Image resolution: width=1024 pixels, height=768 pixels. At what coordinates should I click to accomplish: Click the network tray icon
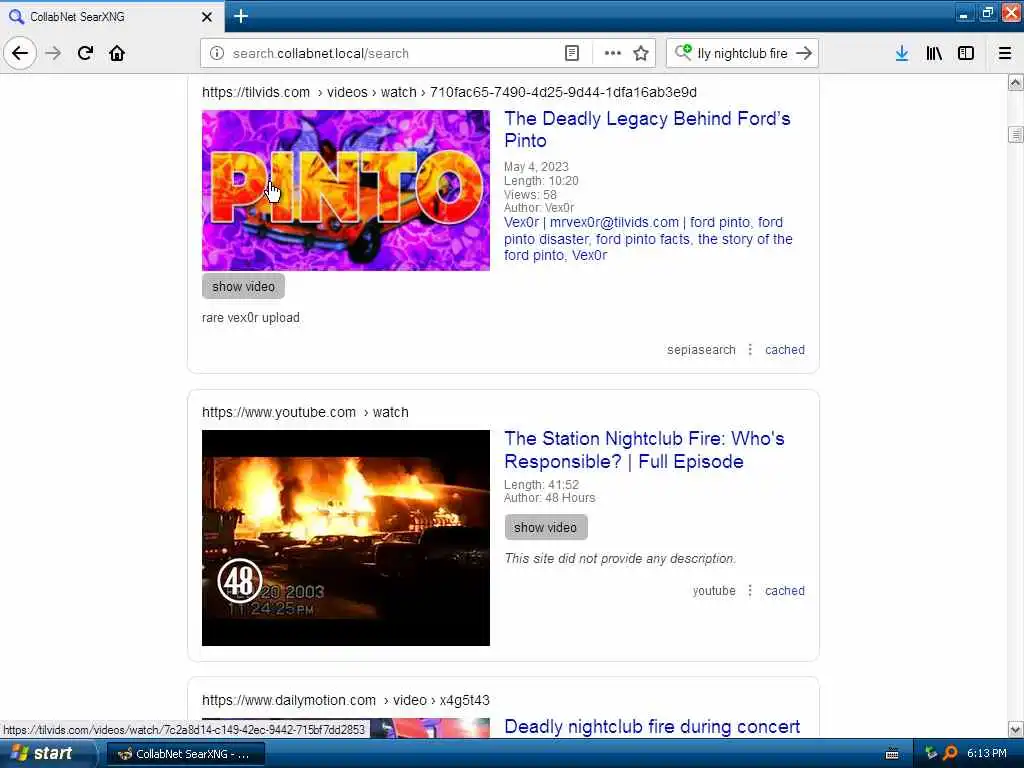pyautogui.click(x=931, y=753)
